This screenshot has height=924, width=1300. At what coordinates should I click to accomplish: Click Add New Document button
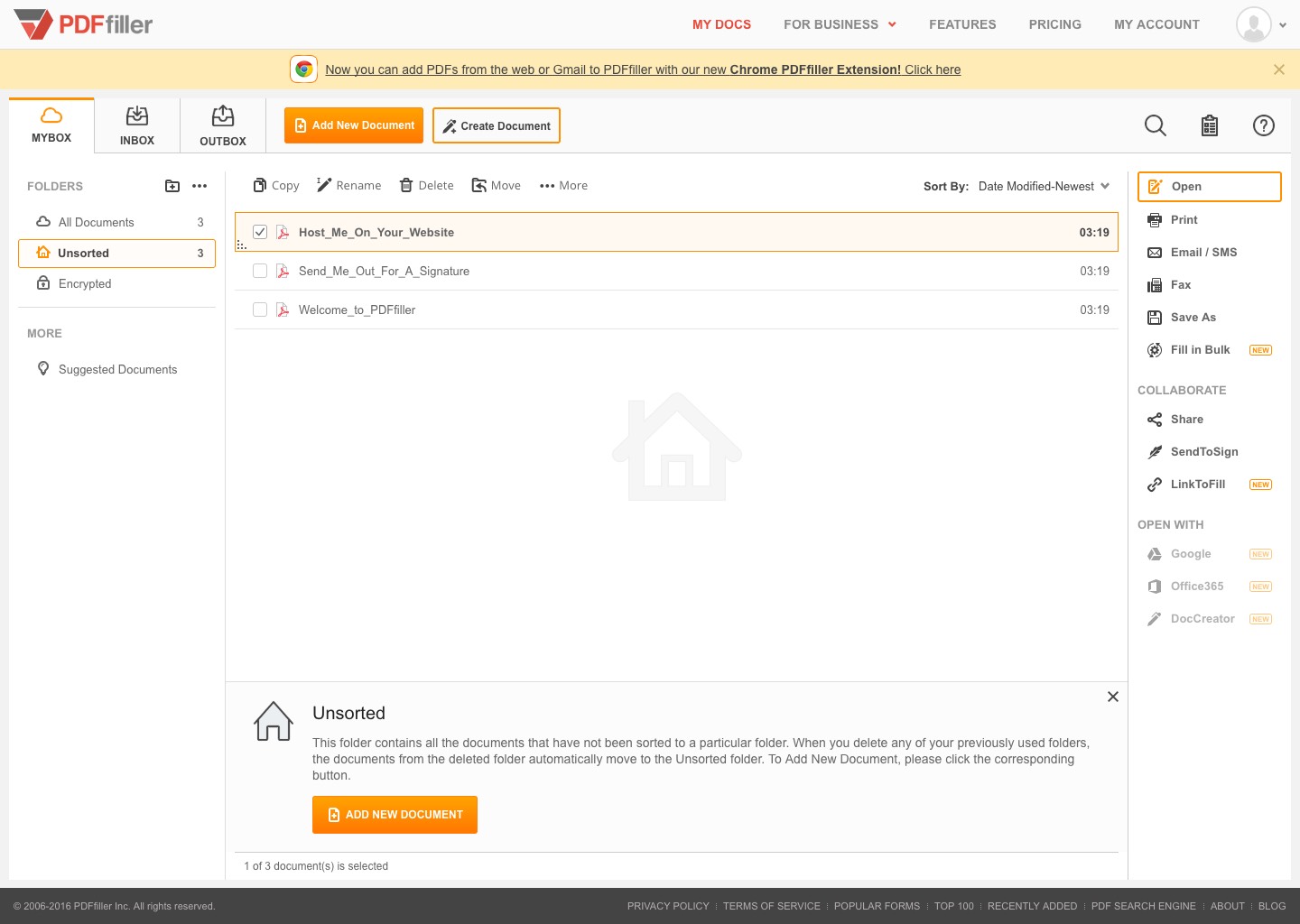[x=354, y=125]
